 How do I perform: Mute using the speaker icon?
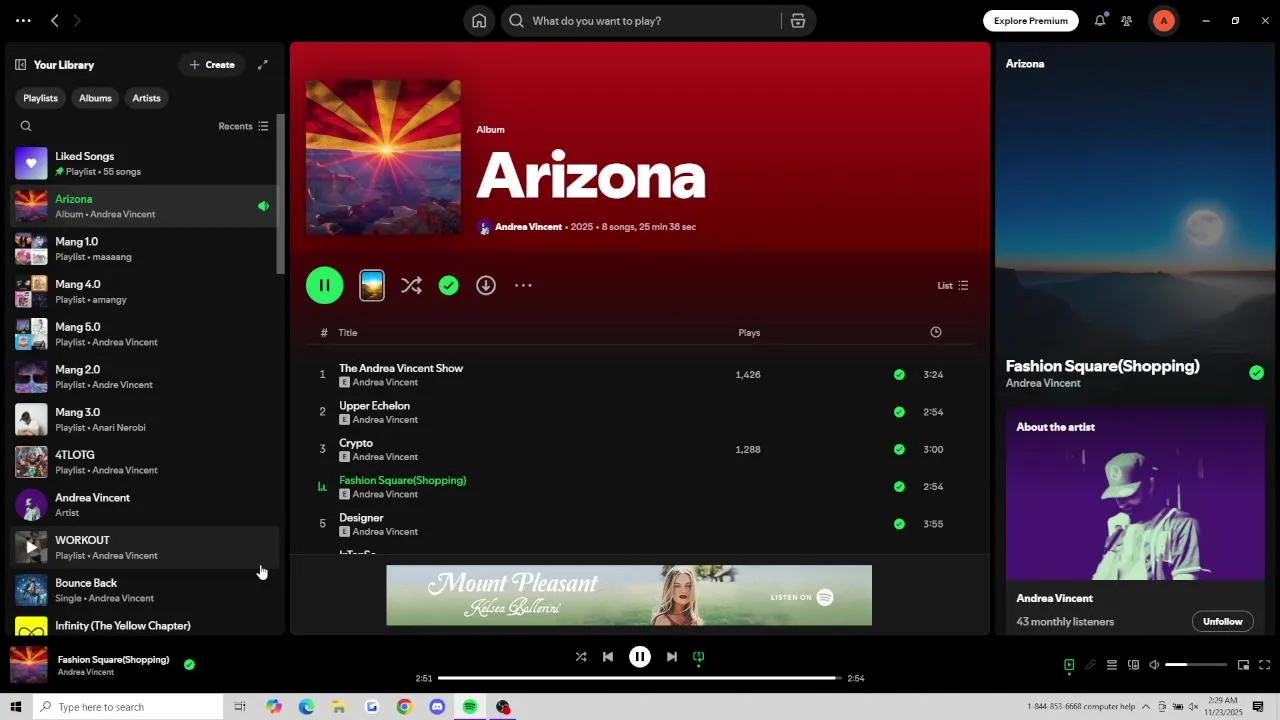pos(1154,665)
